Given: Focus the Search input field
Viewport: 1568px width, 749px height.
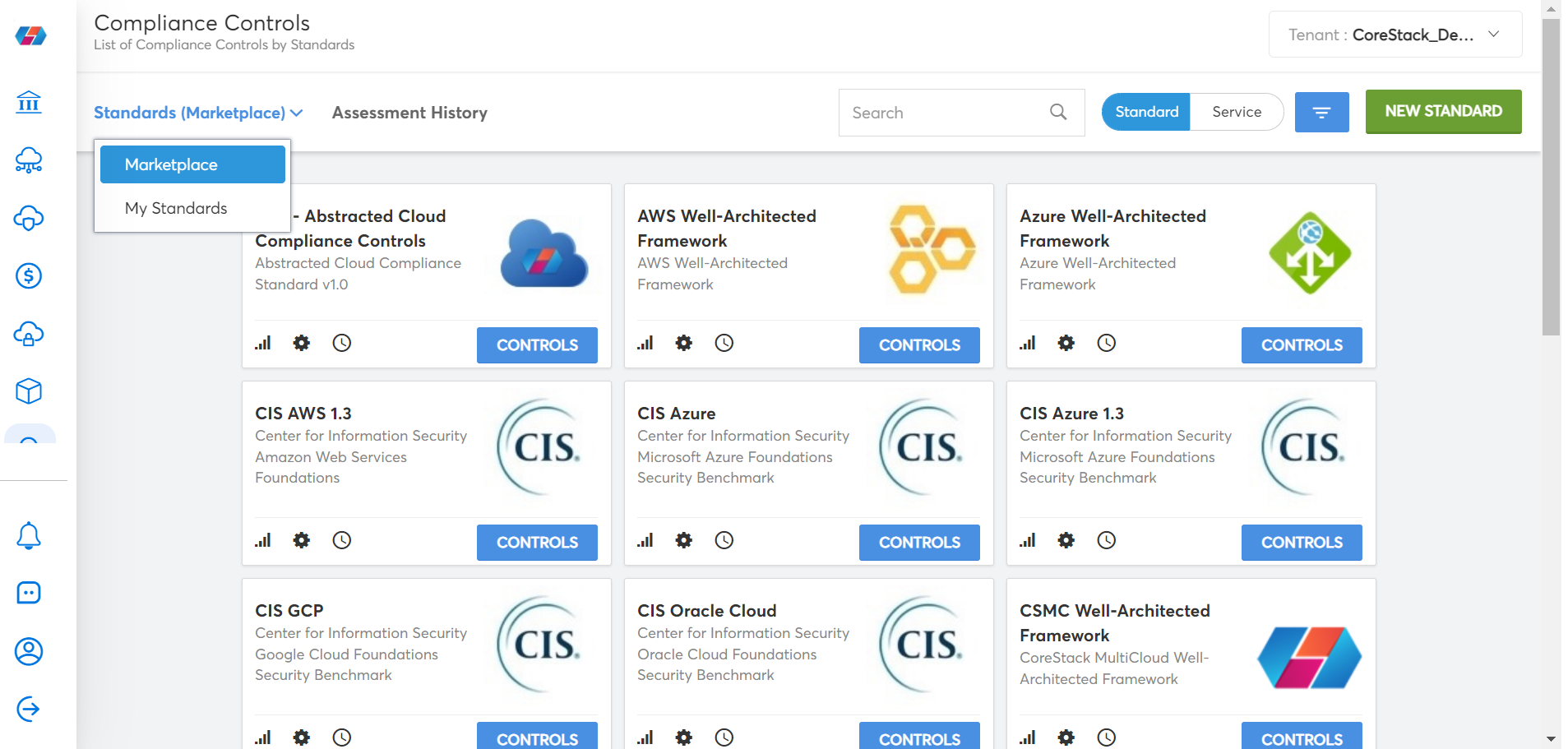Looking at the screenshot, I should (961, 113).
